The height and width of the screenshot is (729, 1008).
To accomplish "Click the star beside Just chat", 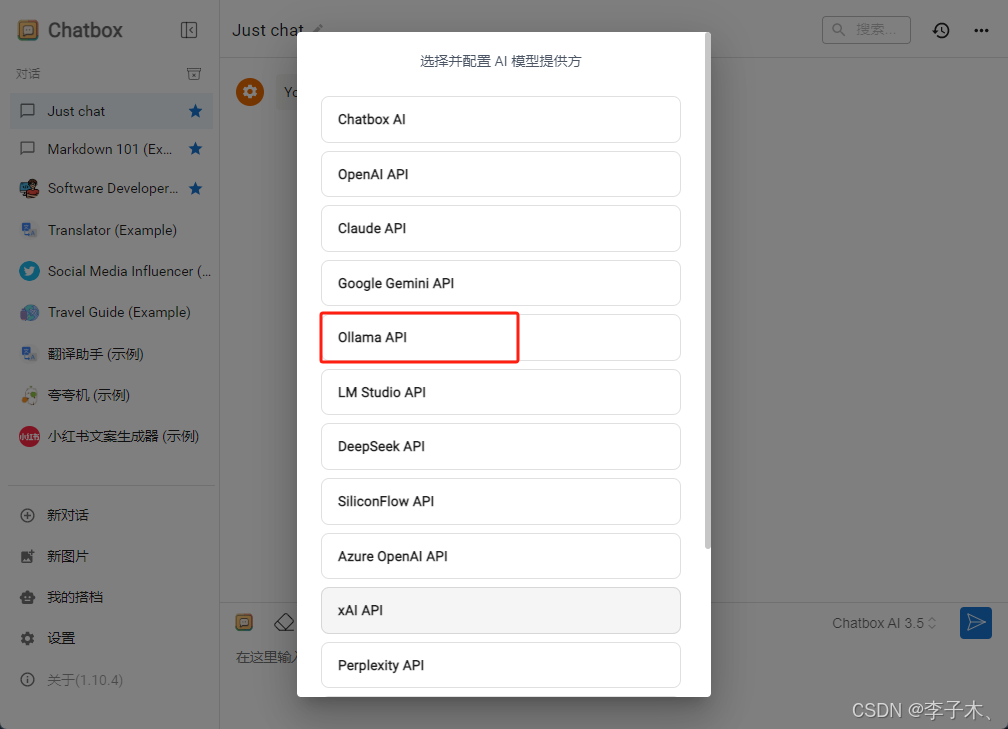I will point(195,111).
